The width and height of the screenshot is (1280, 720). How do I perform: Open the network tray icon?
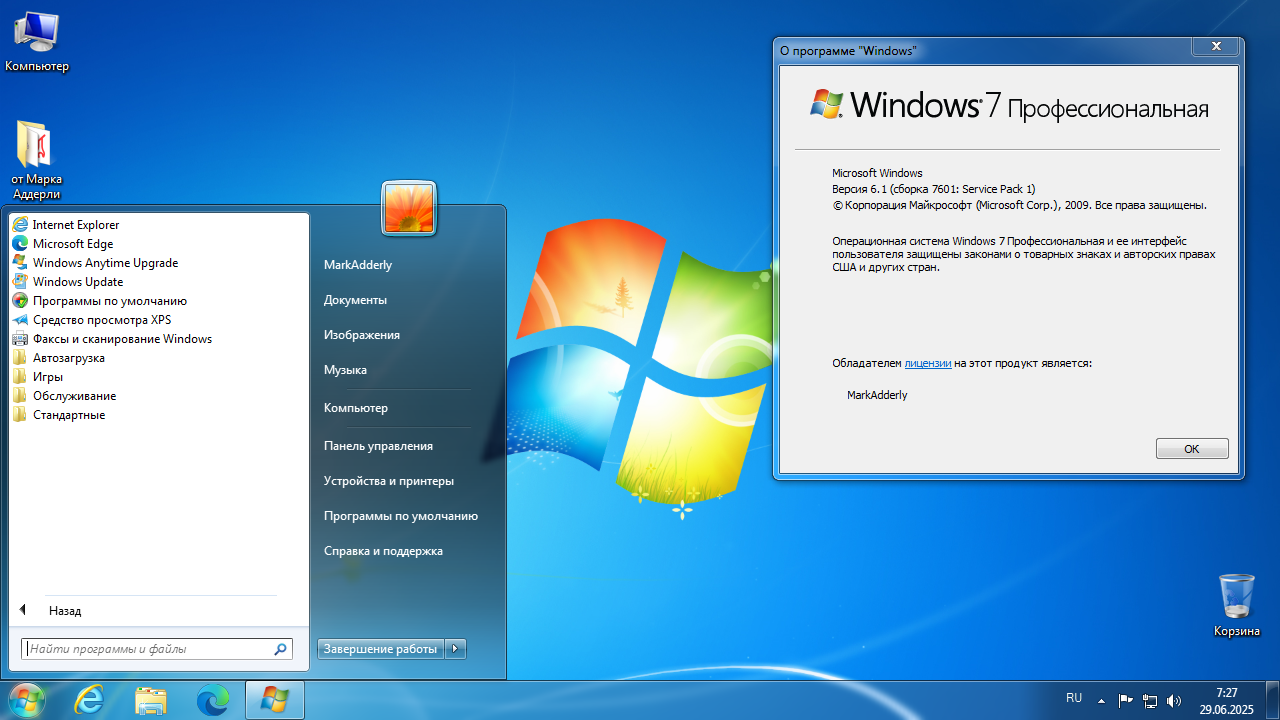pyautogui.click(x=1150, y=700)
